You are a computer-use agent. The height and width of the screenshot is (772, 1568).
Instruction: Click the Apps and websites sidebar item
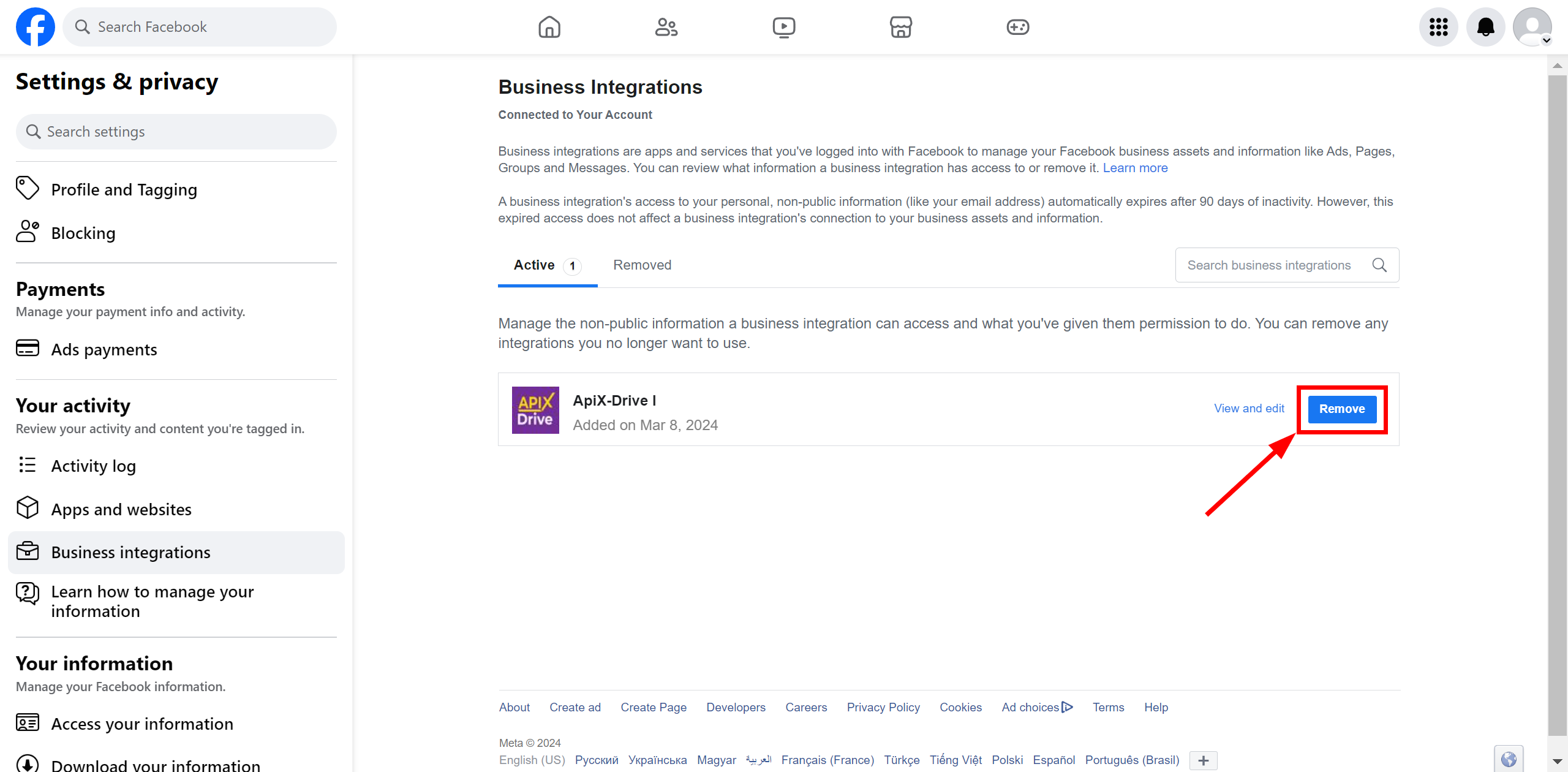pos(121,509)
